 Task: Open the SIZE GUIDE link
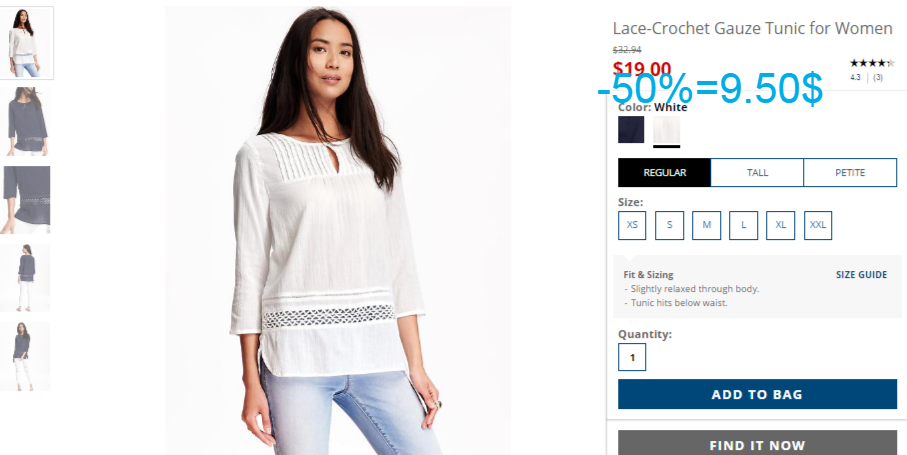tap(861, 275)
